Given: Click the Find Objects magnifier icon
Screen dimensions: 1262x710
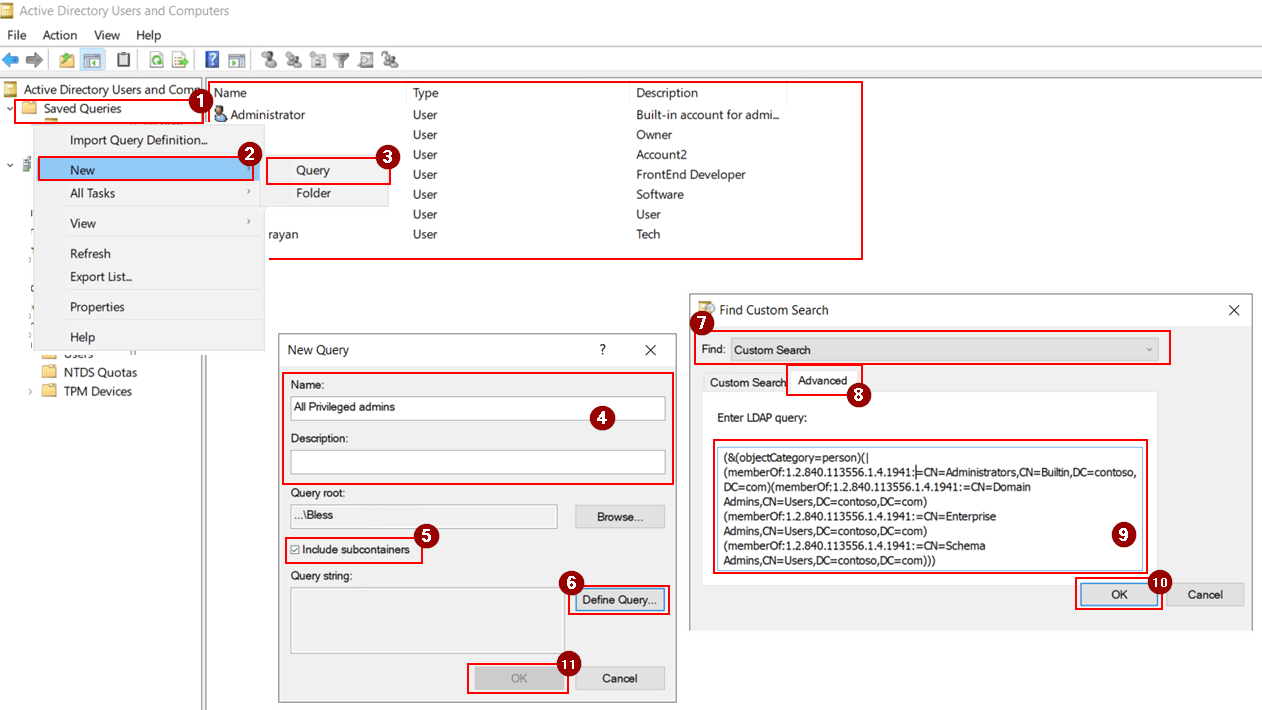Looking at the screenshot, I should pos(366,60).
